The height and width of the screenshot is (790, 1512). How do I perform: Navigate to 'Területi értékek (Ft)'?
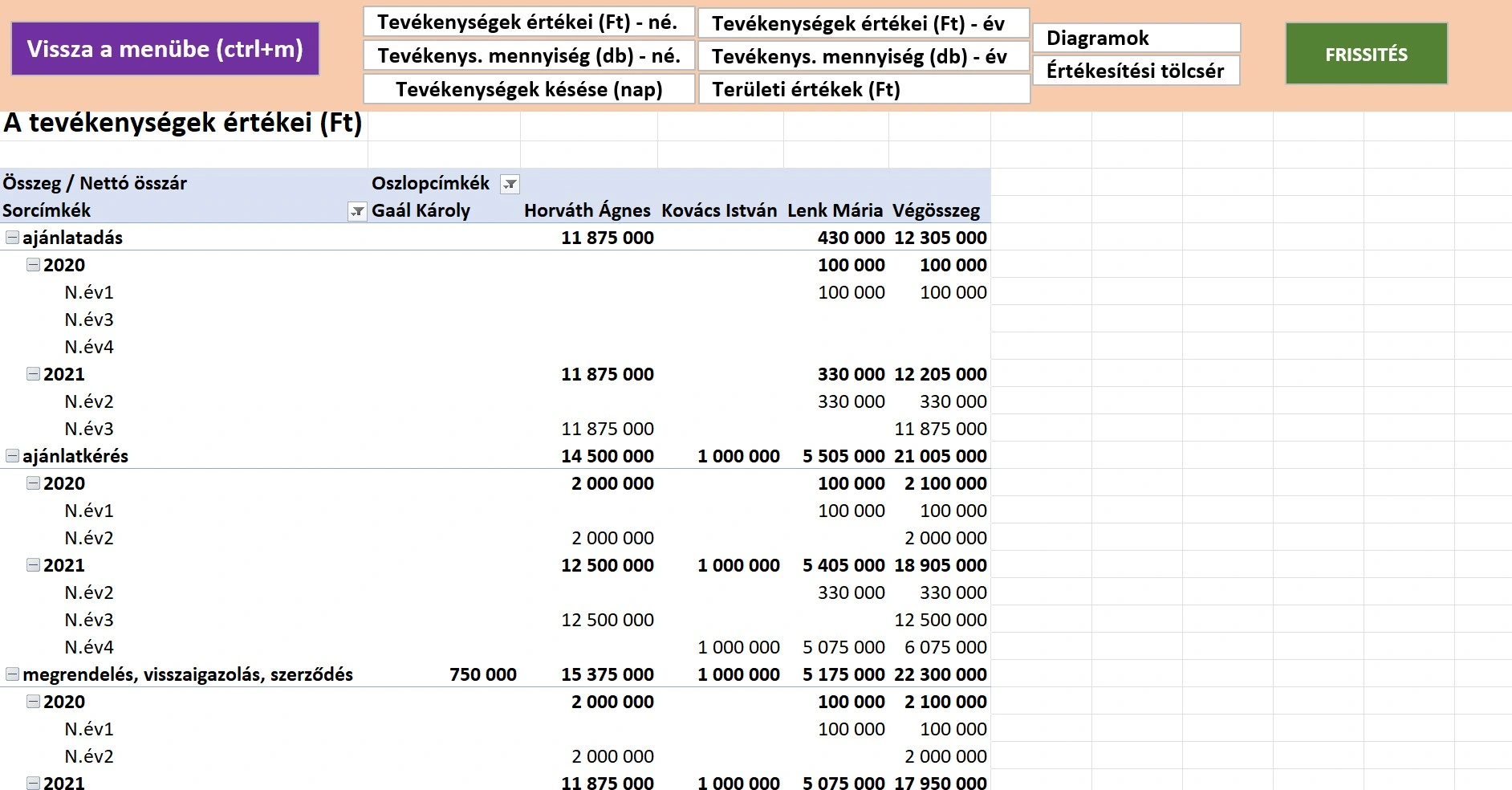click(x=863, y=89)
